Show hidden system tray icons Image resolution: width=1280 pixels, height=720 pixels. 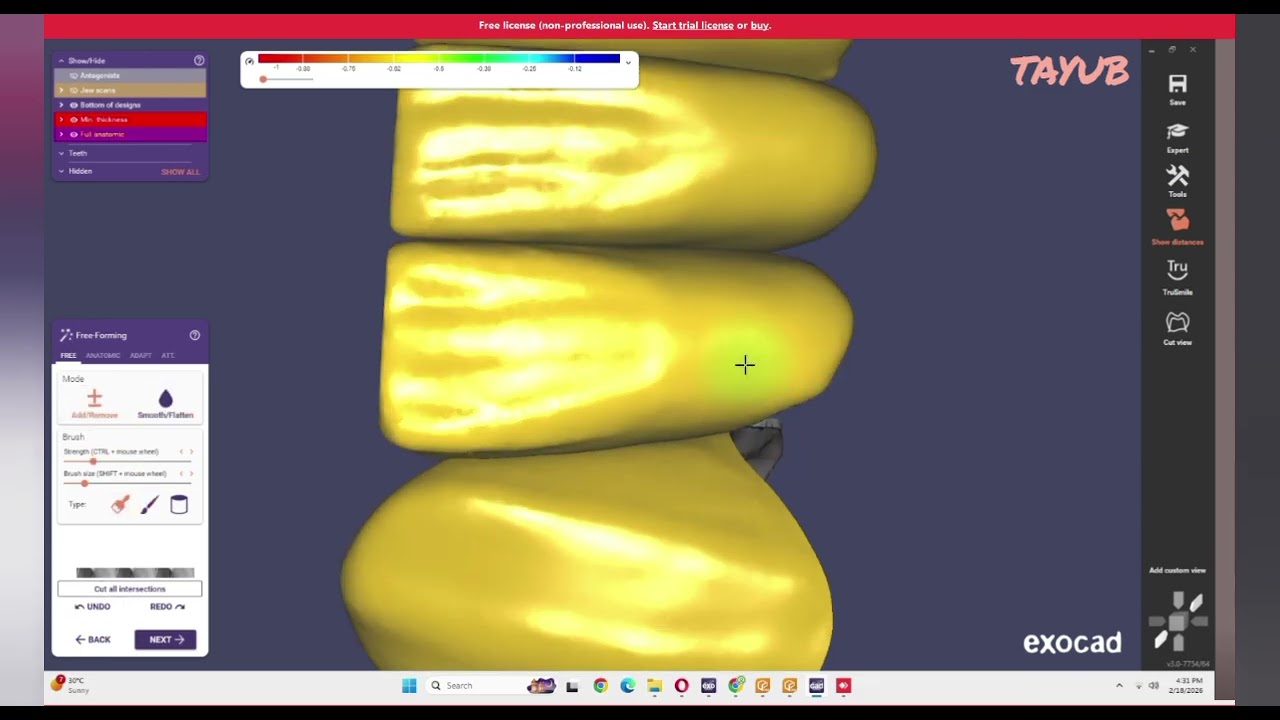tap(1119, 685)
